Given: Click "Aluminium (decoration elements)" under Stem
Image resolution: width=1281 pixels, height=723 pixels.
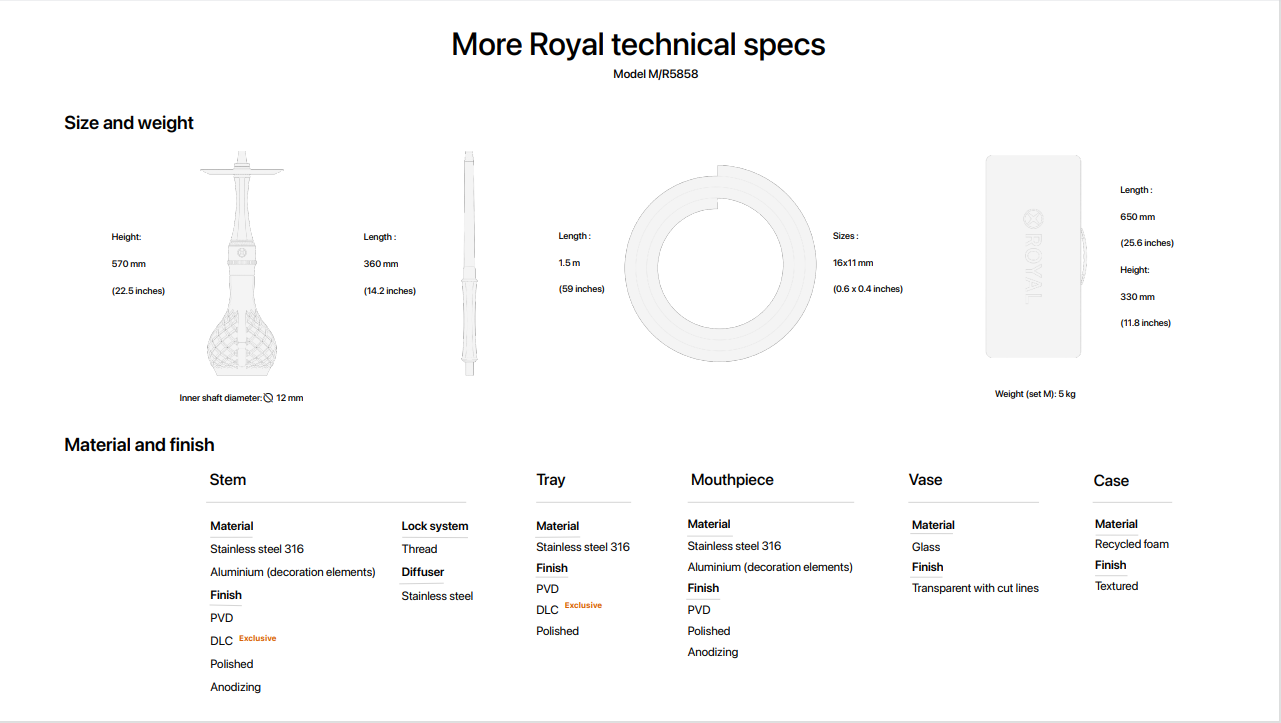Looking at the screenshot, I should [293, 572].
